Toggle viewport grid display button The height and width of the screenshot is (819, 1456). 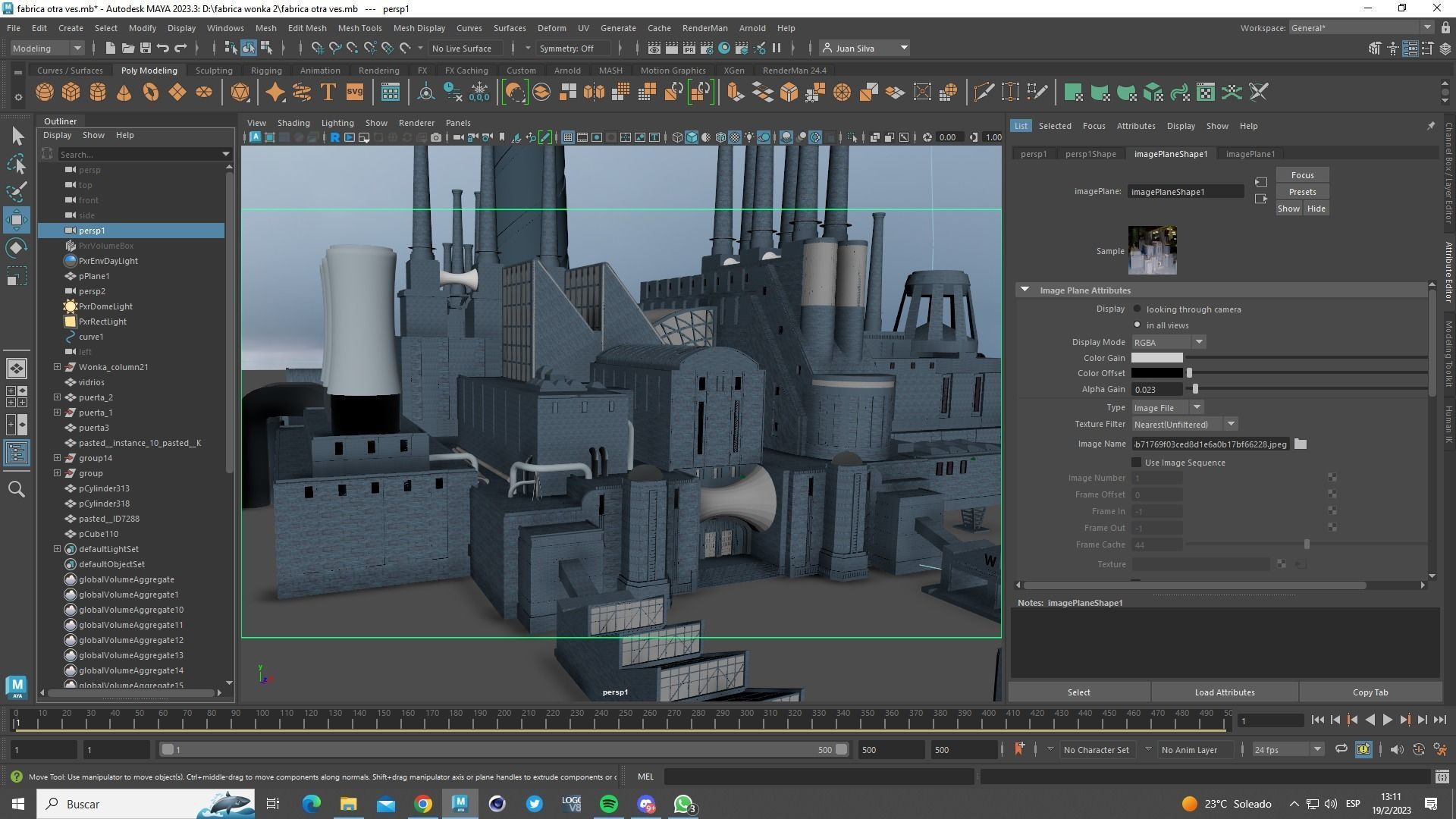[x=568, y=137]
